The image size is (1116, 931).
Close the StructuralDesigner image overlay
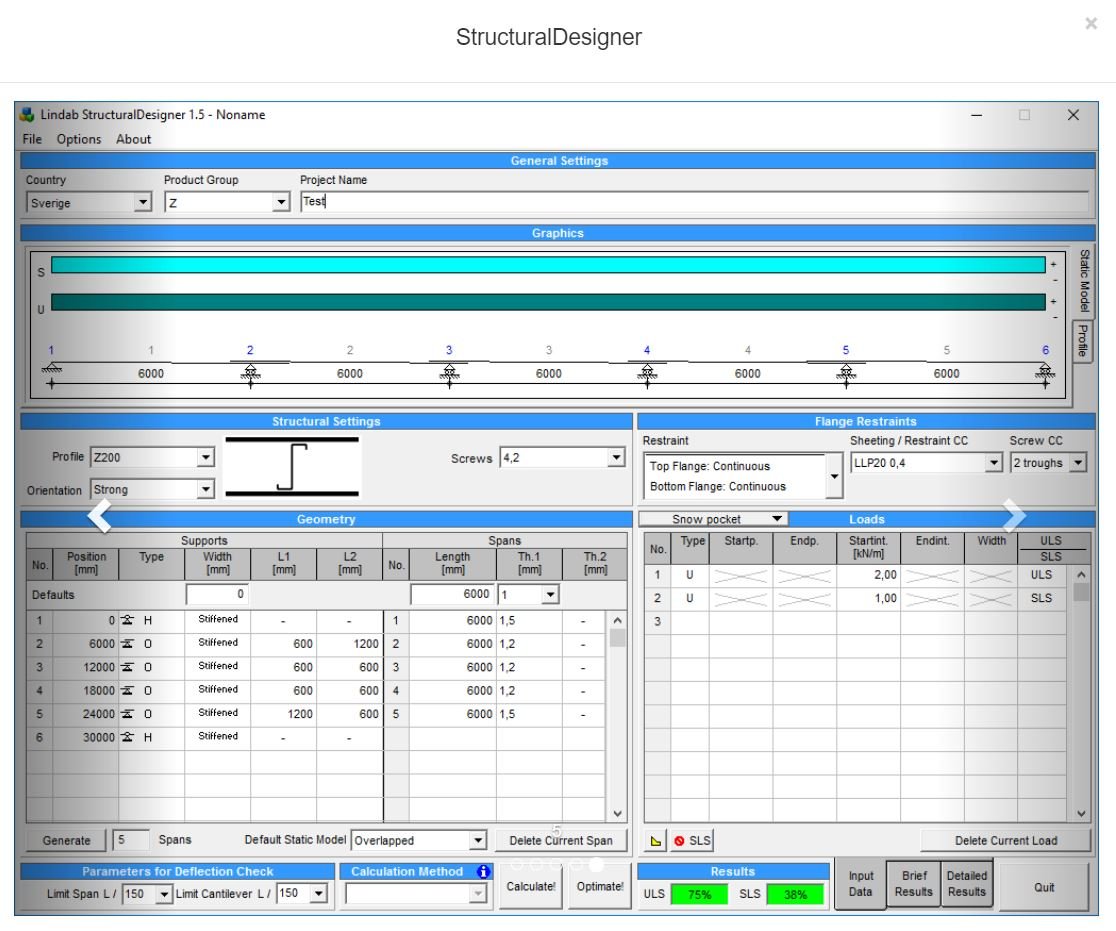(x=1091, y=24)
